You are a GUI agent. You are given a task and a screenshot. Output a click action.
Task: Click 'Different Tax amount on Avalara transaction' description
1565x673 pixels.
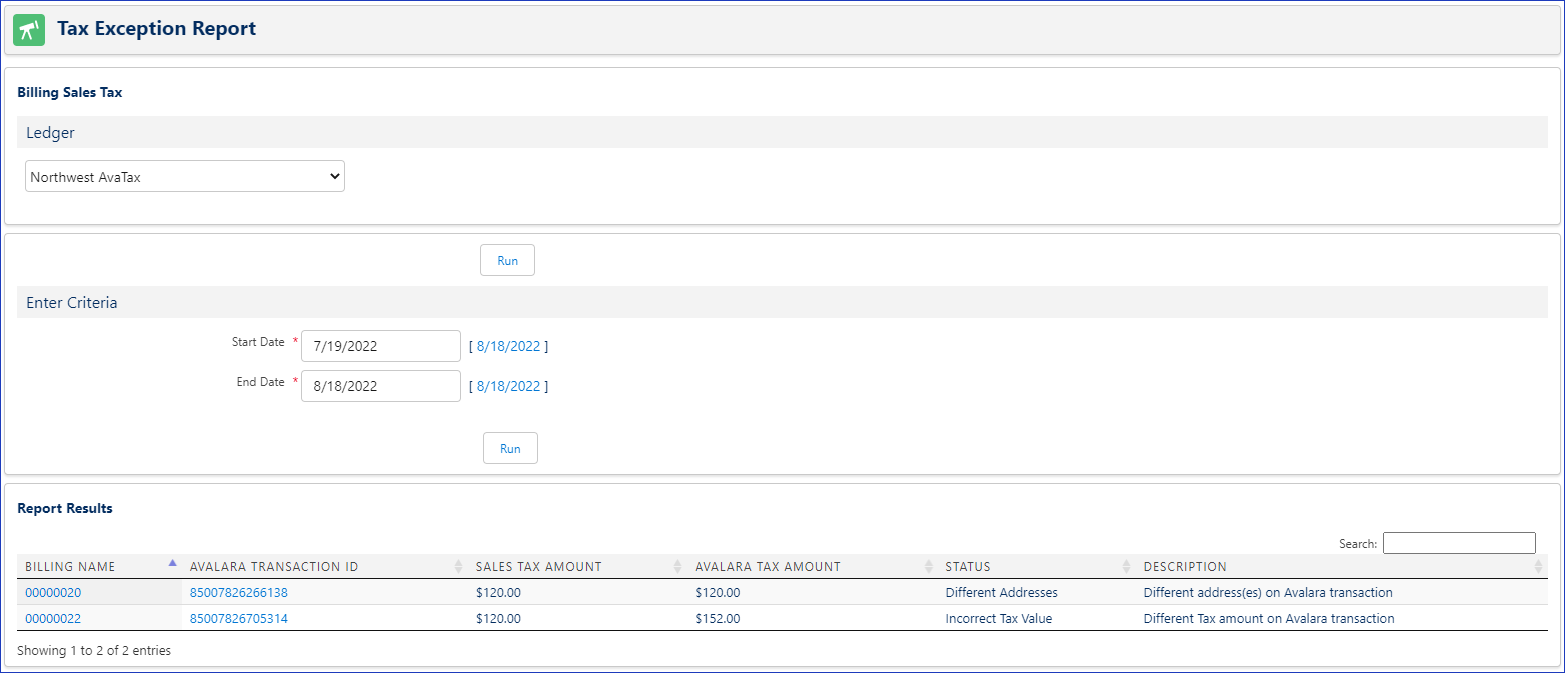tap(1269, 618)
